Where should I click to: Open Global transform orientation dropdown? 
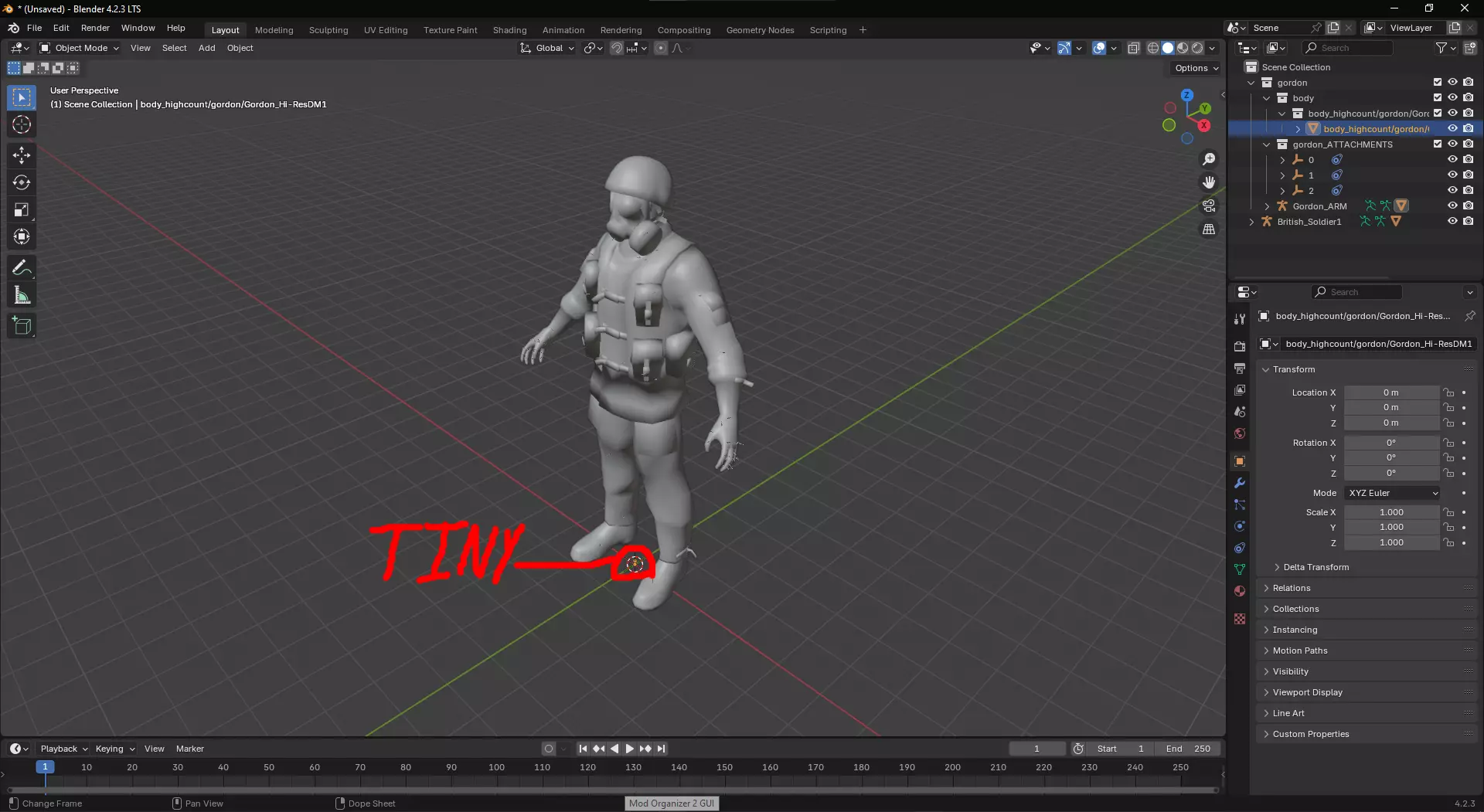(x=547, y=48)
